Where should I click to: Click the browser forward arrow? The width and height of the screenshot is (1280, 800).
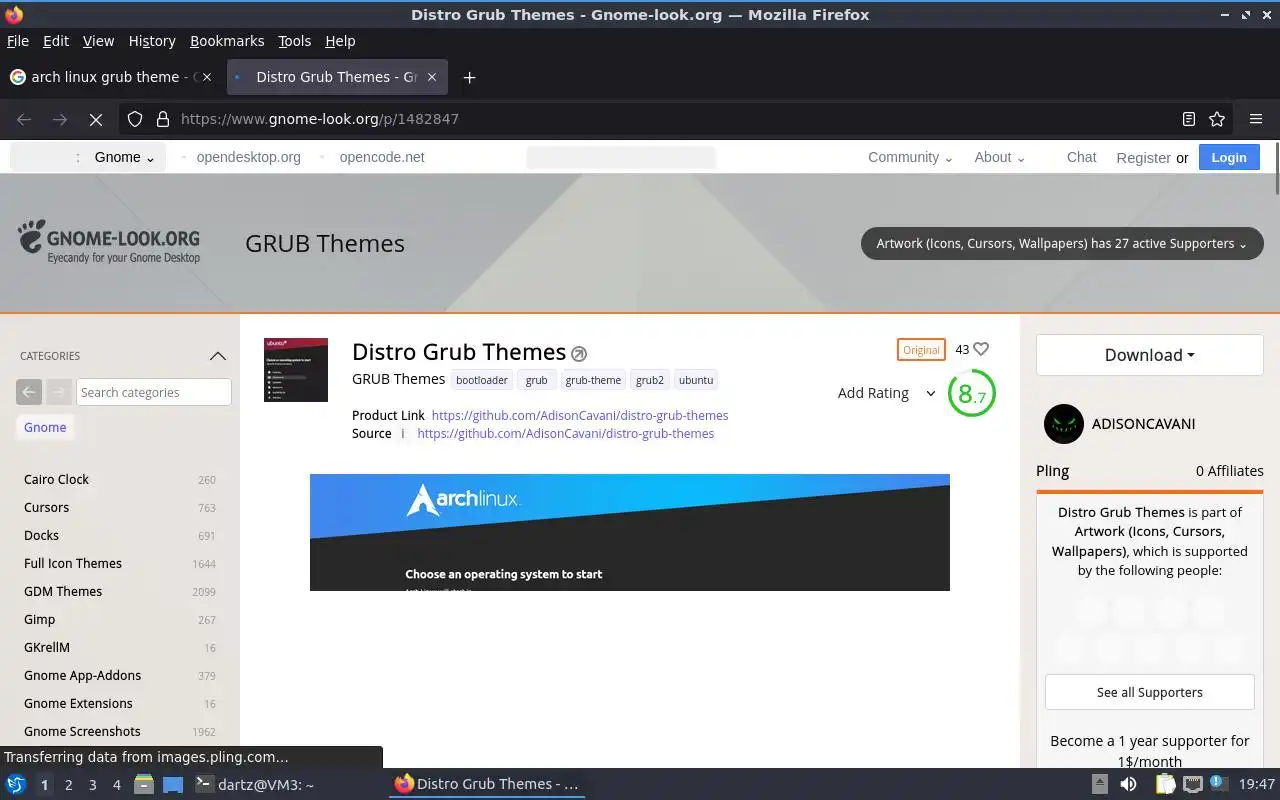coord(60,119)
